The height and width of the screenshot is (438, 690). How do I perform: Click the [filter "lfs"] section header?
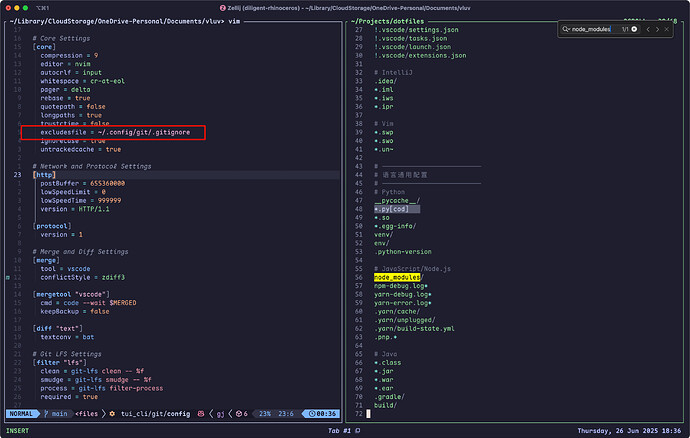point(59,362)
